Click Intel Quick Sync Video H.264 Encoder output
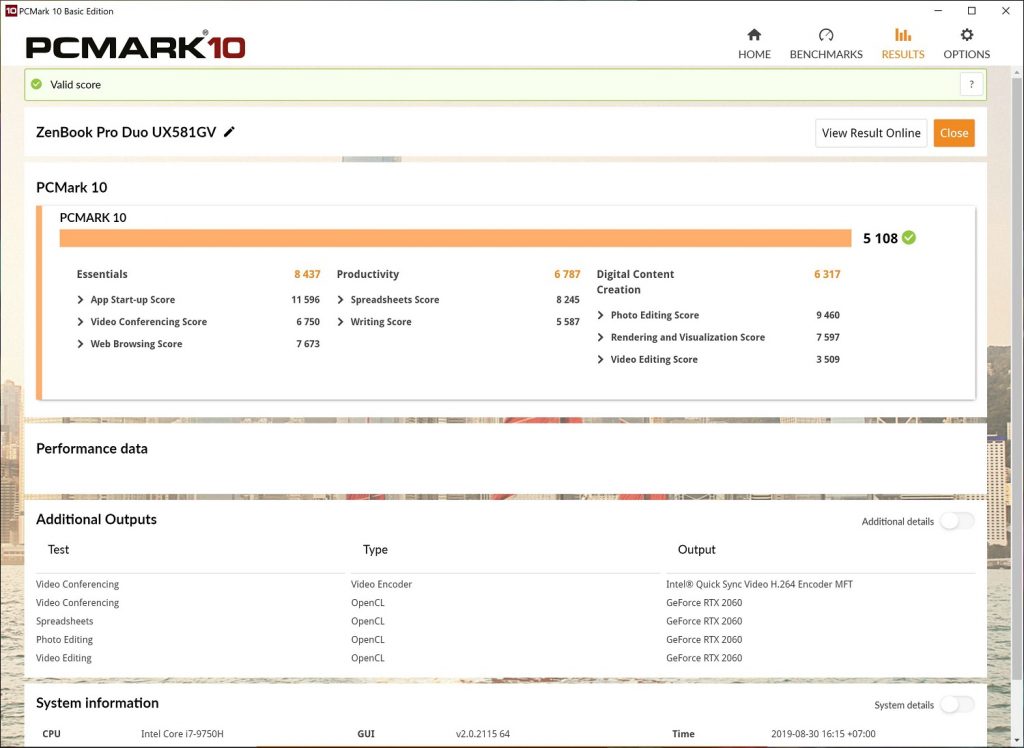 759,585
